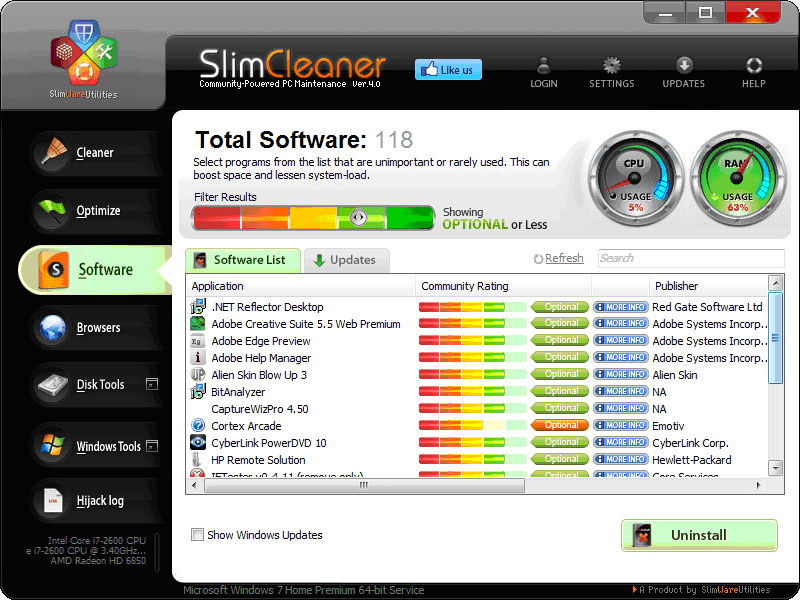800x600 pixels.
Task: Set filter to the yellow segment
Action: tap(313, 218)
